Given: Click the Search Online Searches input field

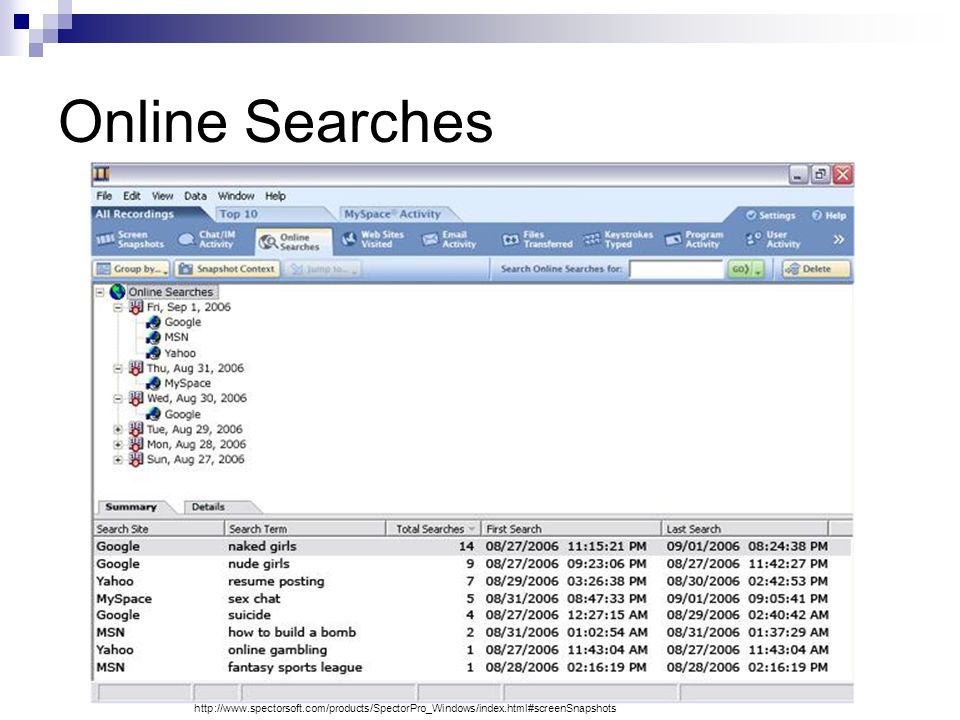Looking at the screenshot, I should (x=676, y=269).
